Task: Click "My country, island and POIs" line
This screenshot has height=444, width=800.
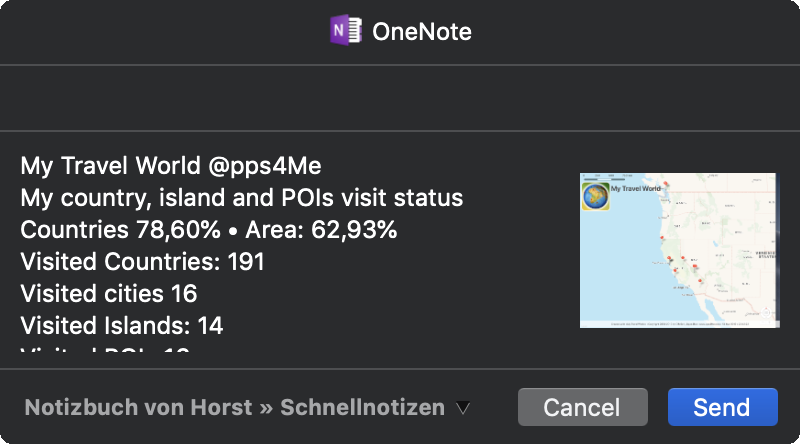Action: coord(242,198)
